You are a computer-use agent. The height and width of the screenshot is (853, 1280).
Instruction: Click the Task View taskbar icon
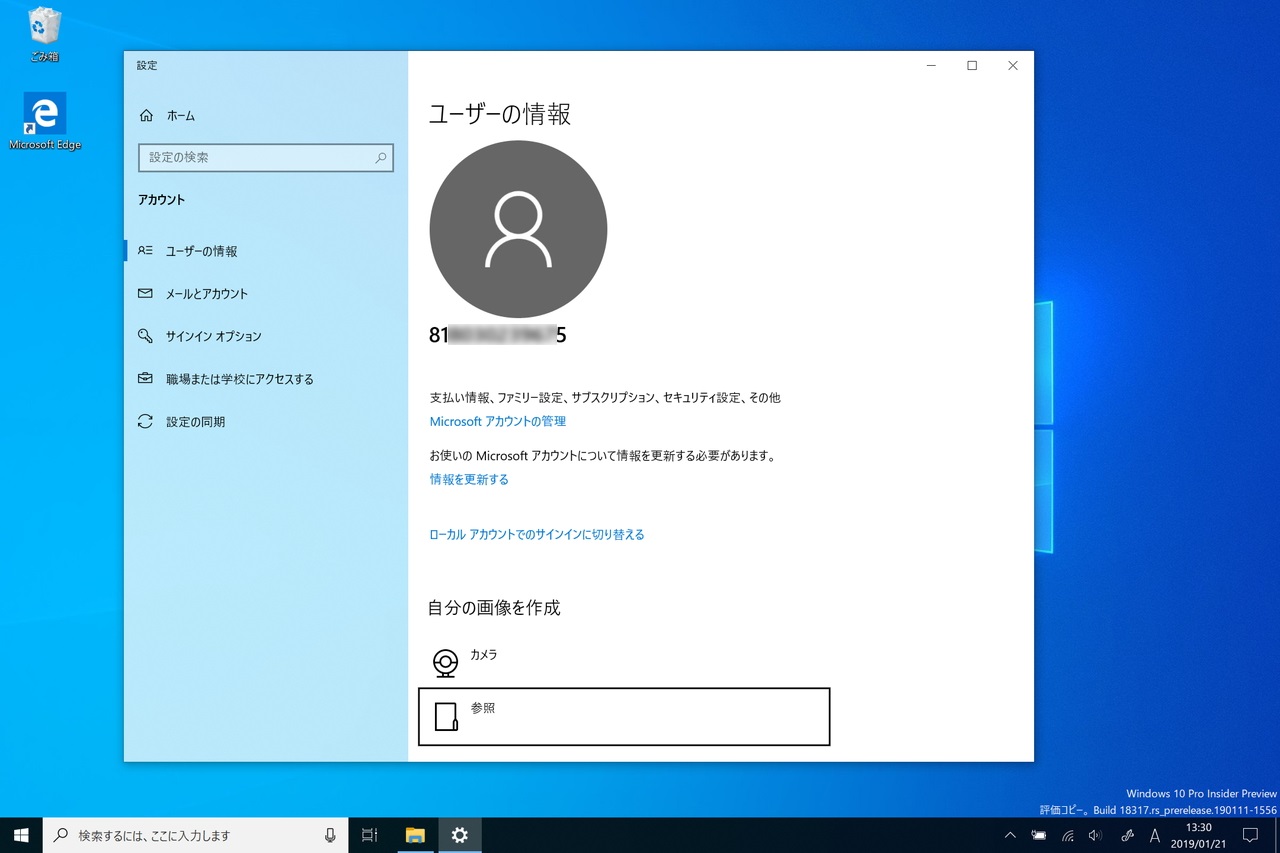tap(369, 835)
